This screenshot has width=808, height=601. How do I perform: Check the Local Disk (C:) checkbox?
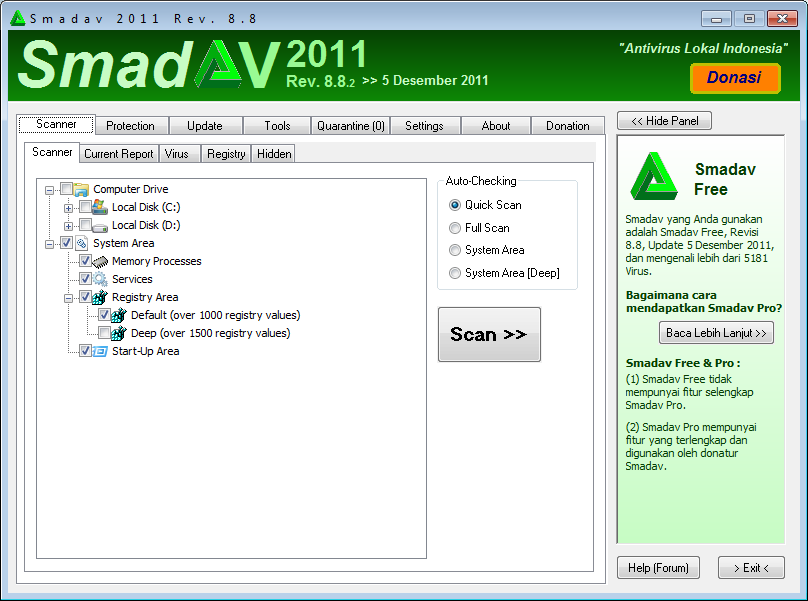click(85, 207)
